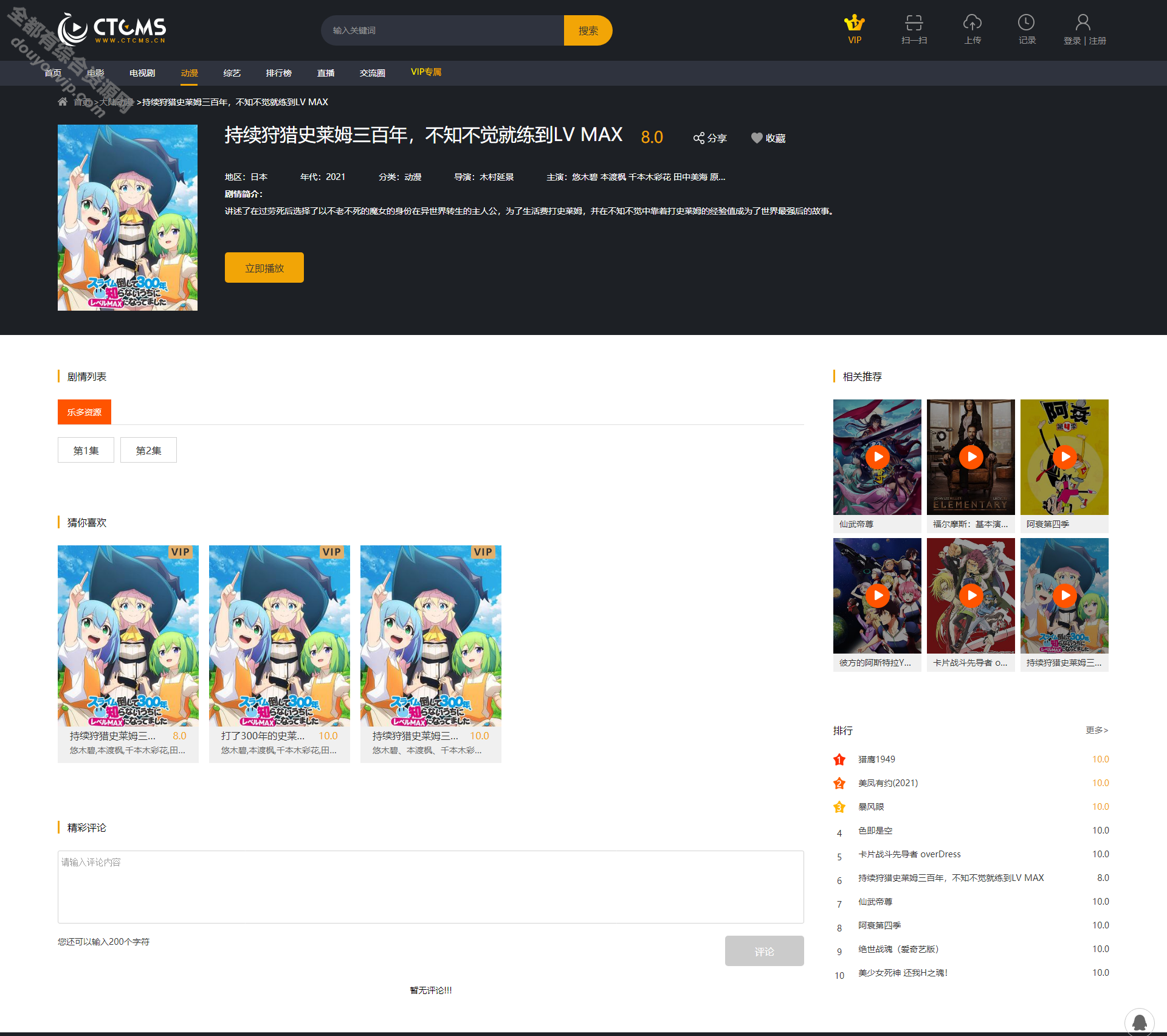
Task: Open 排行榜 navigation item
Action: click(278, 73)
